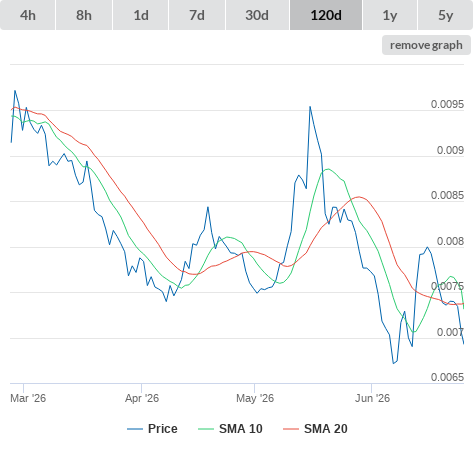Click the remove graph button
This screenshot has width=474, height=455.
point(426,45)
